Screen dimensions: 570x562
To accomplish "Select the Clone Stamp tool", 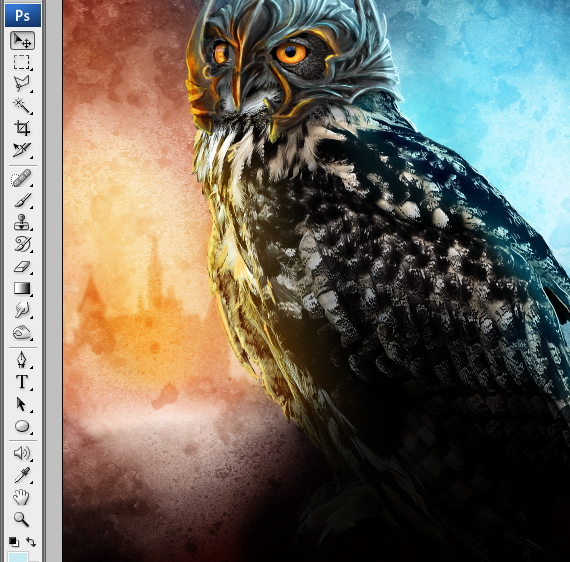I will click(22, 222).
